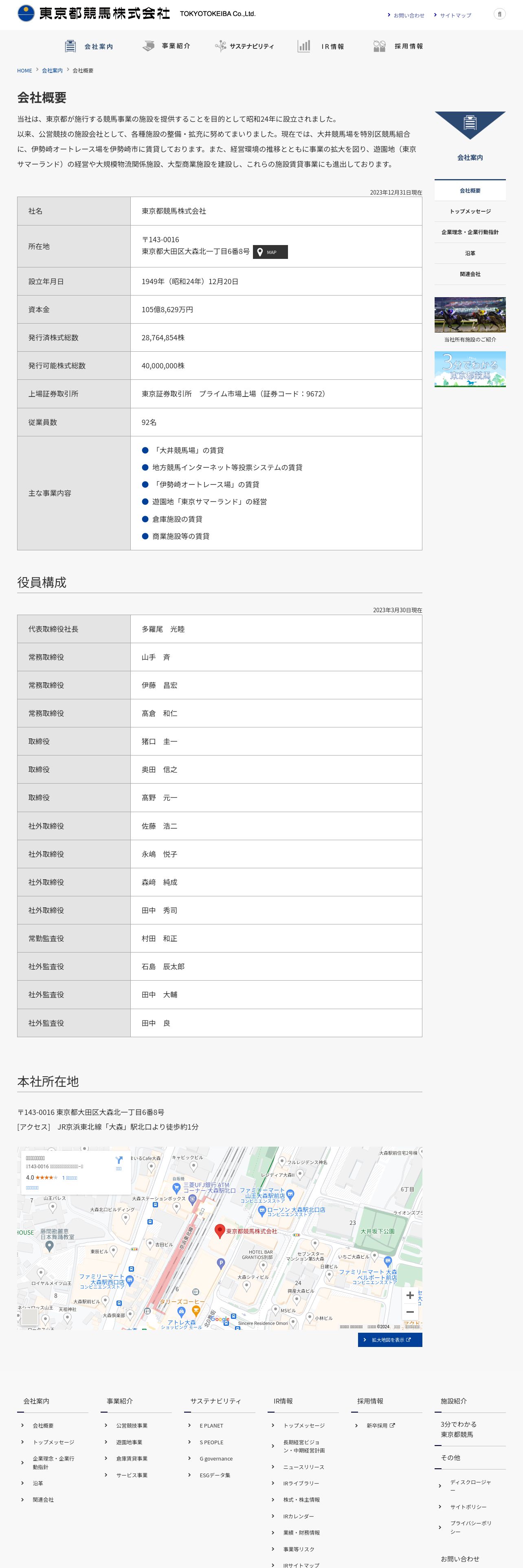Select the 大井坂下公園 park on map
The height and width of the screenshot is (1568, 523).
point(378,1231)
